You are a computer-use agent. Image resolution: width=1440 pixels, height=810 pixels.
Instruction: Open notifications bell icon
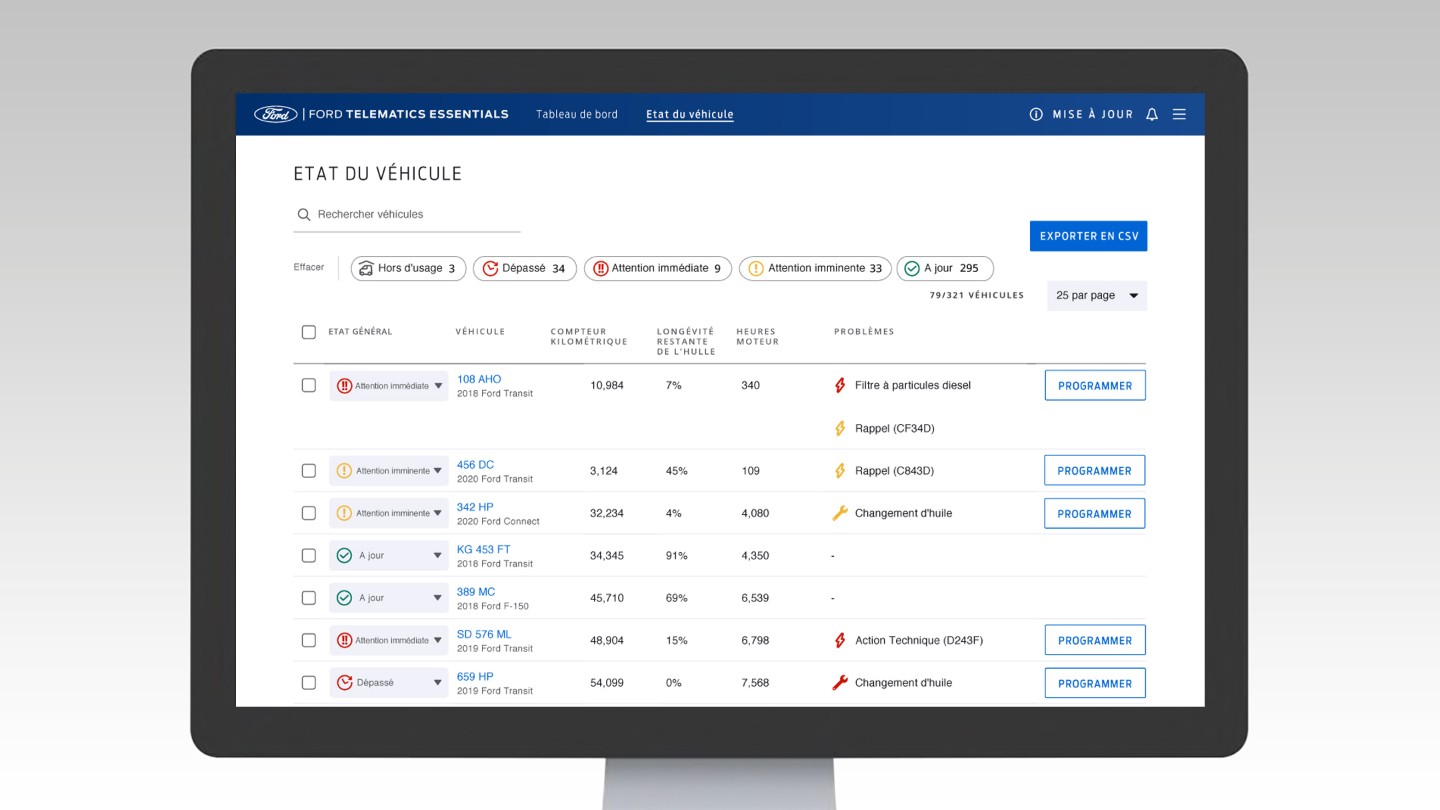pos(1152,114)
